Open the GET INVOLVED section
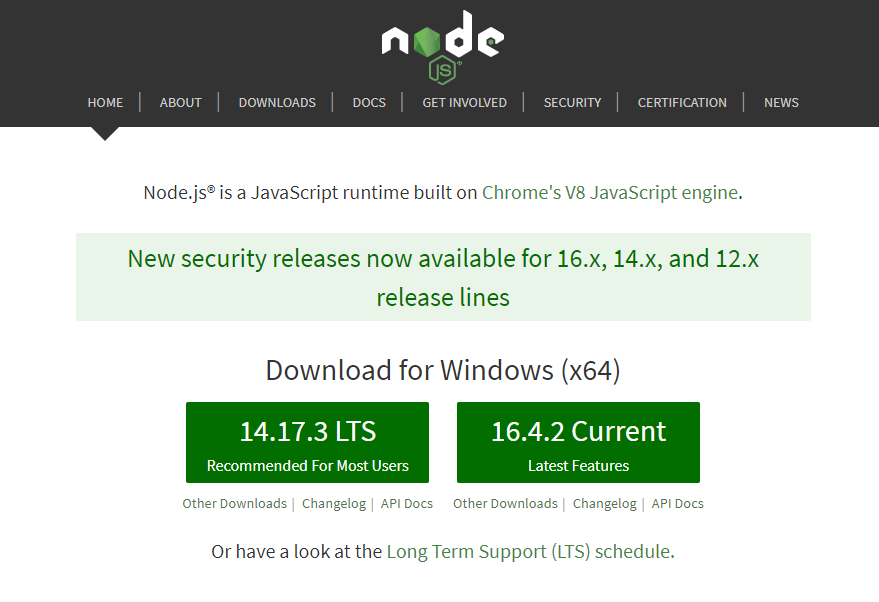This screenshot has width=879, height=602. pos(464,102)
